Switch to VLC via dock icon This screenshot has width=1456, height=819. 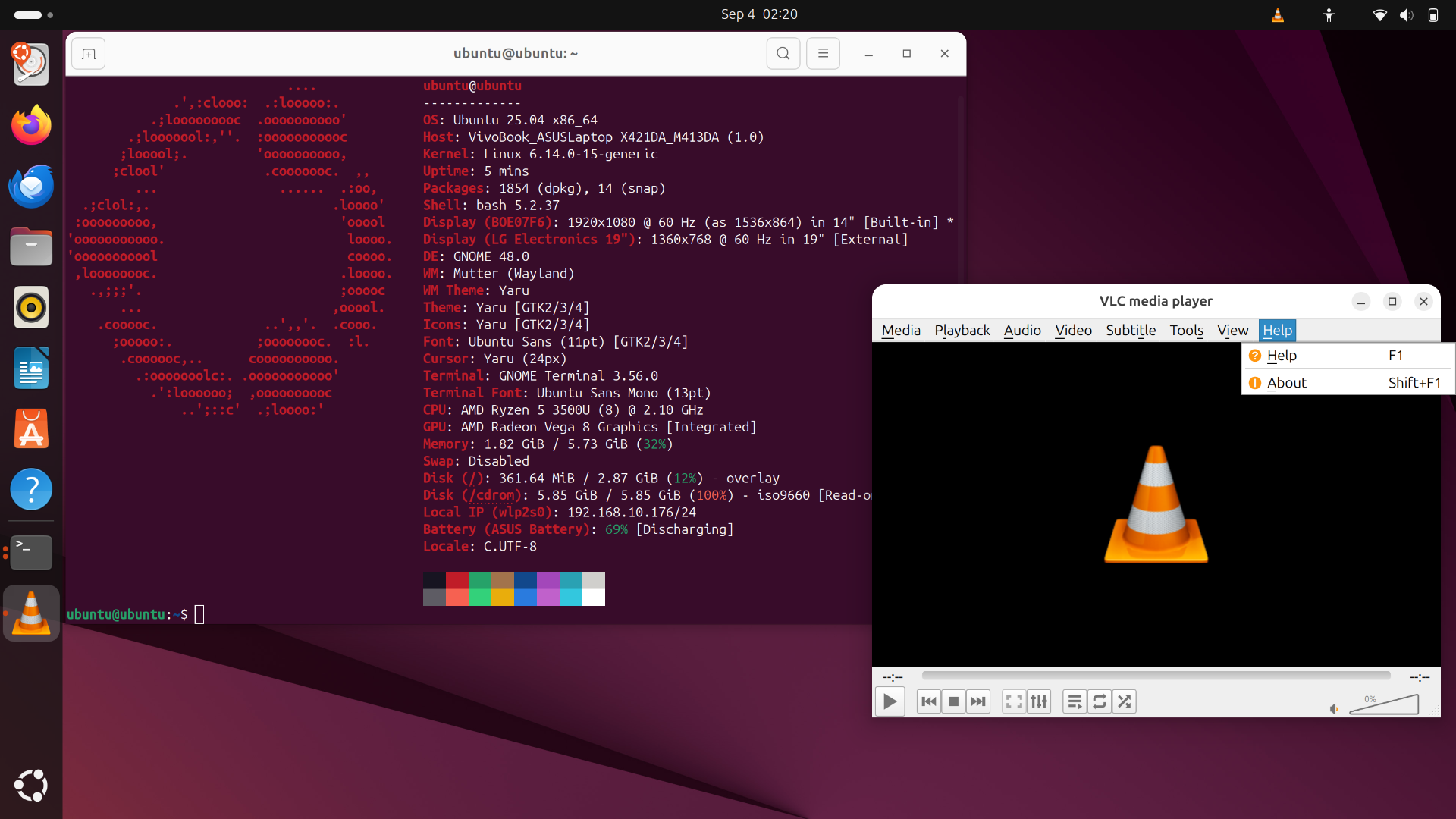coord(31,613)
